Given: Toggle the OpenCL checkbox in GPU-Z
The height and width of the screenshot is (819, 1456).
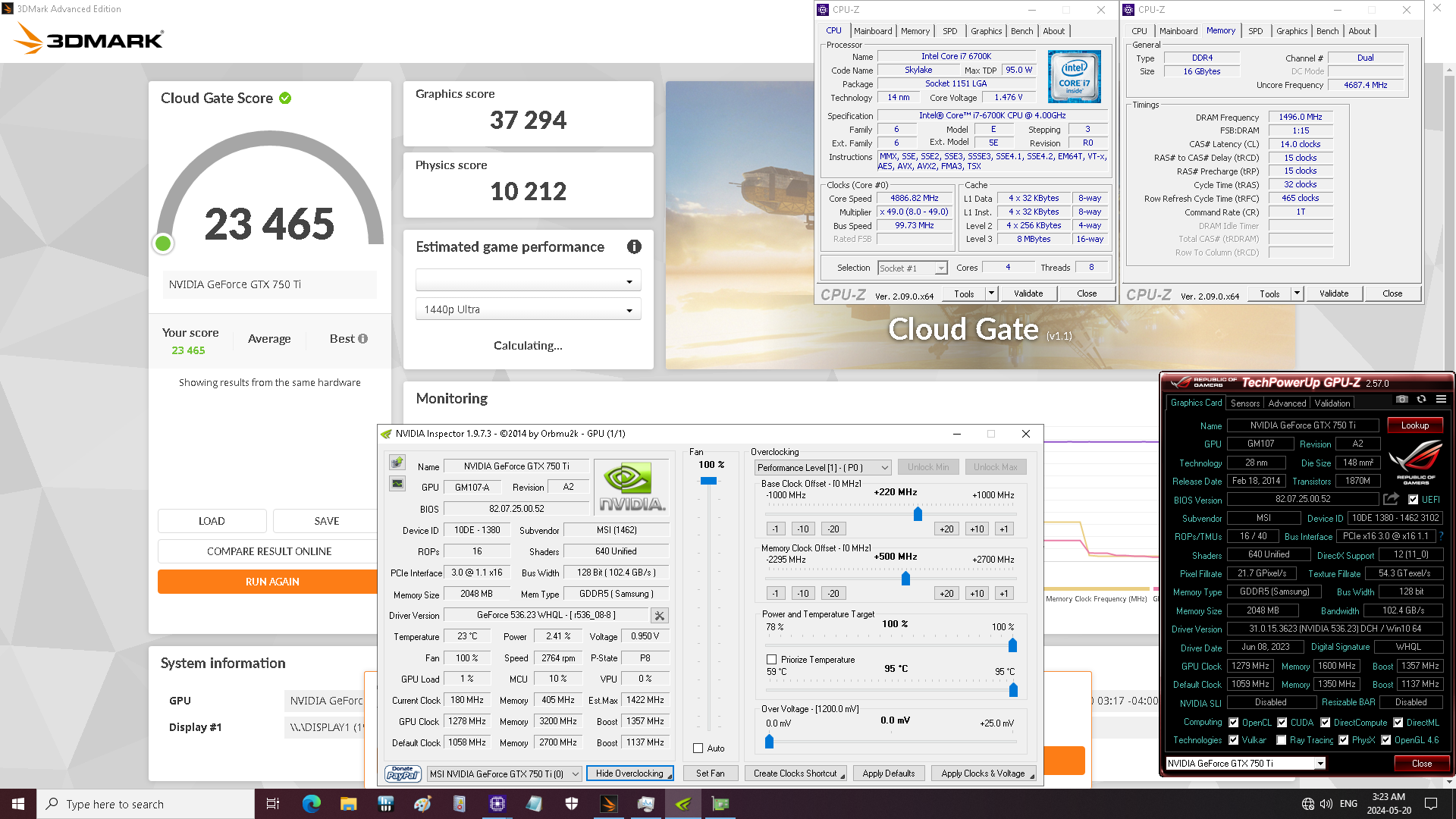Looking at the screenshot, I should [1234, 723].
